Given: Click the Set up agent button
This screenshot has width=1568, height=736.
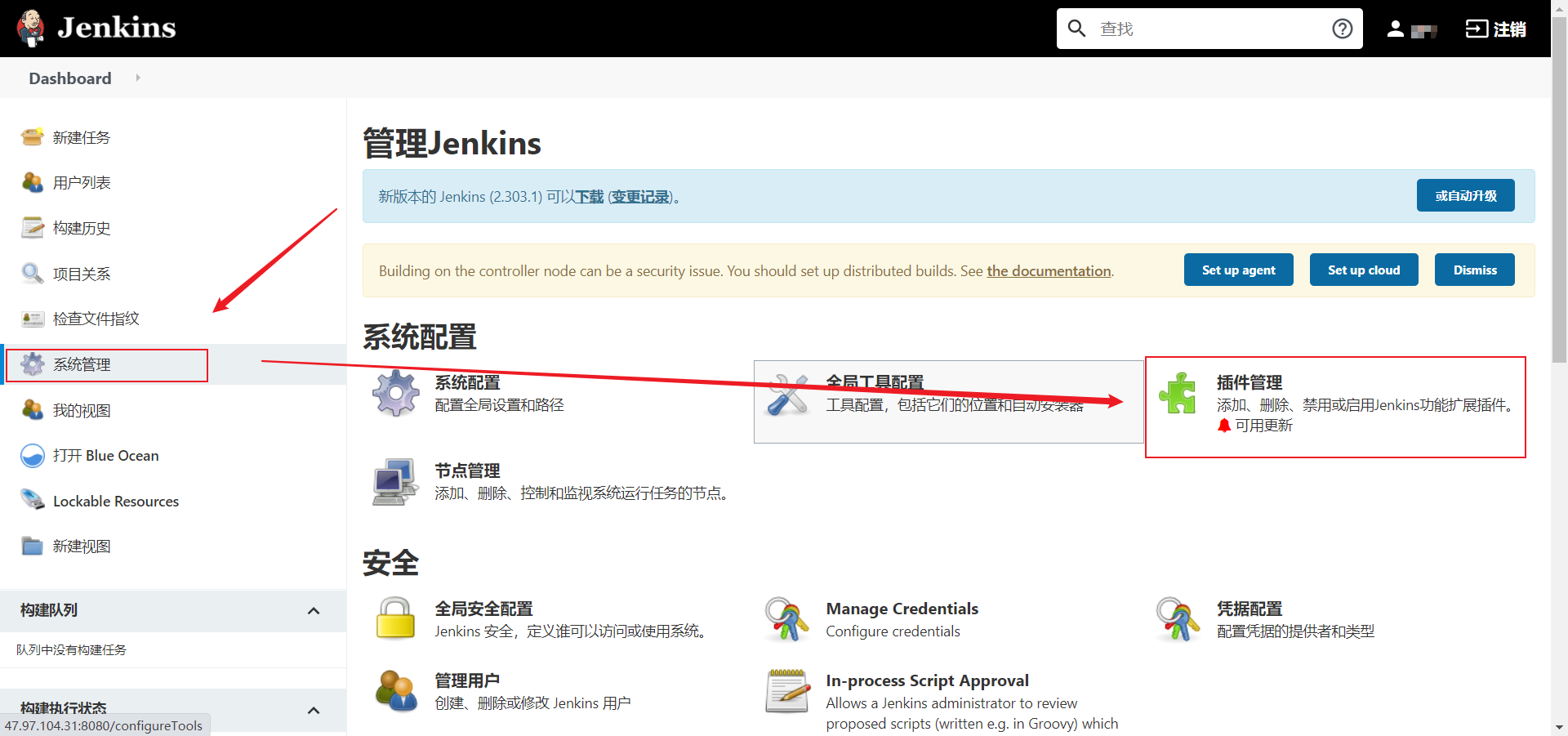Looking at the screenshot, I should click(x=1238, y=270).
